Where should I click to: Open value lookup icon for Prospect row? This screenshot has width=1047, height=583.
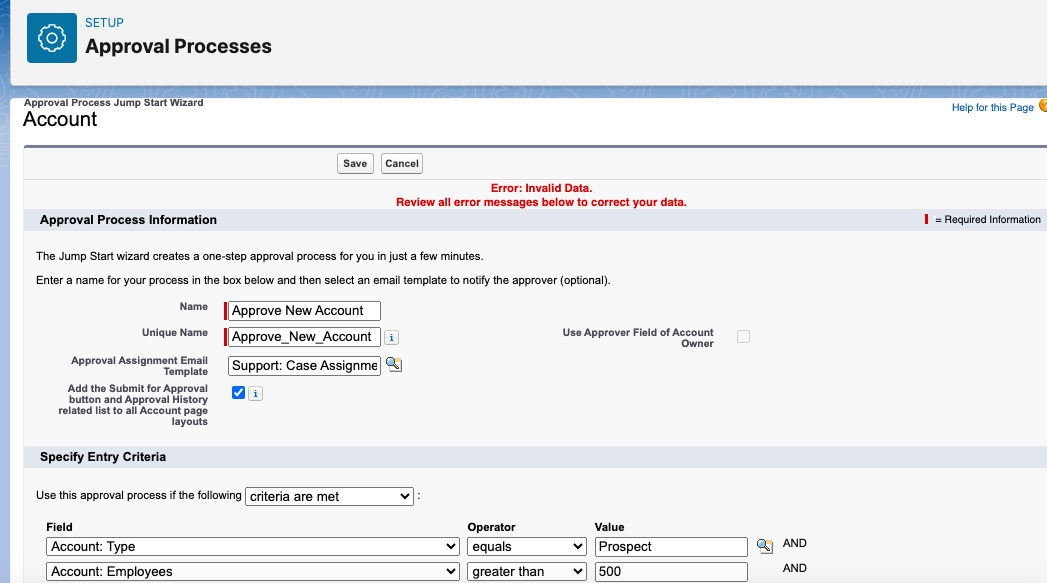click(x=765, y=546)
